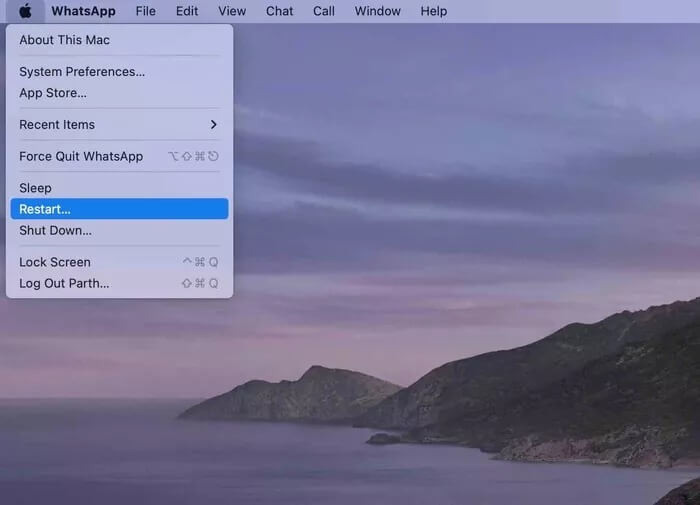Viewport: 700px width, 505px height.
Task: Select the highlighted Restart option
Action: tap(119, 209)
